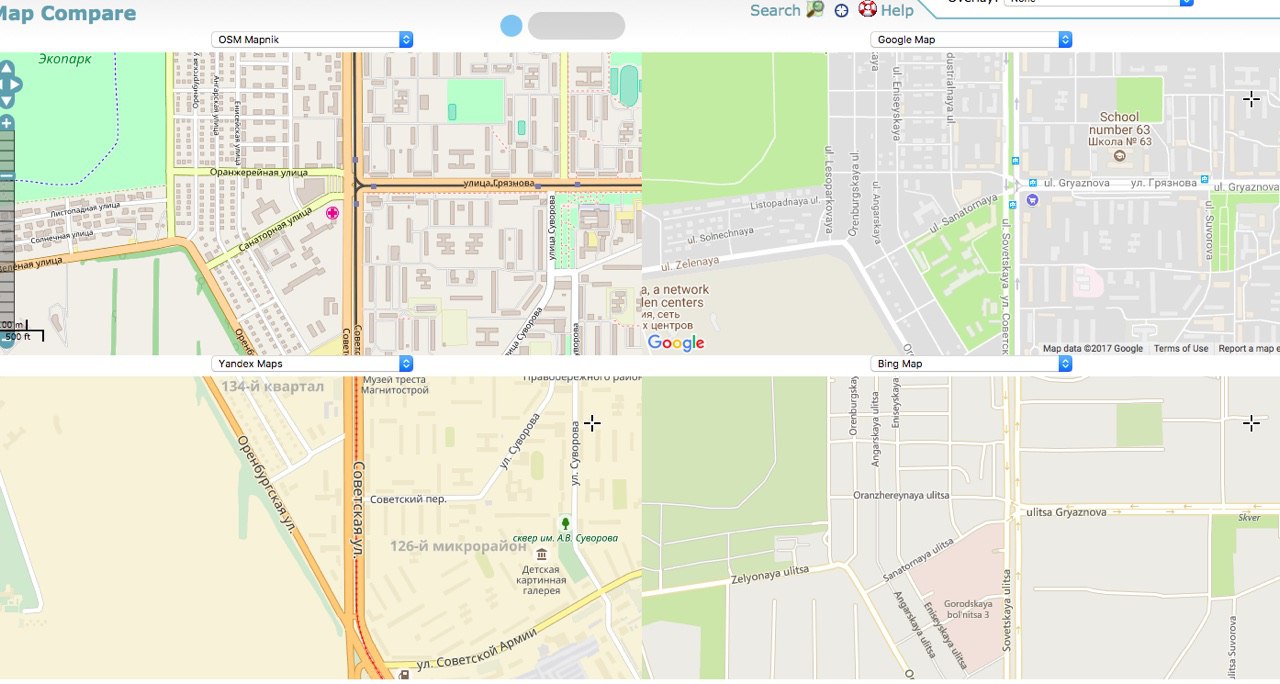Click the museum icon above Детская картинная галерея
1280x684 pixels.
coord(542,555)
